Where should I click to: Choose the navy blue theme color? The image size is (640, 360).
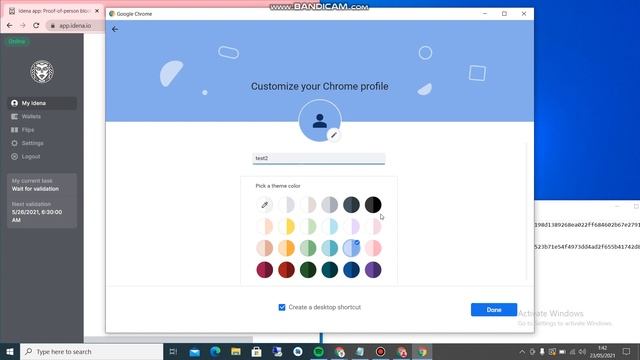[x=351, y=270]
